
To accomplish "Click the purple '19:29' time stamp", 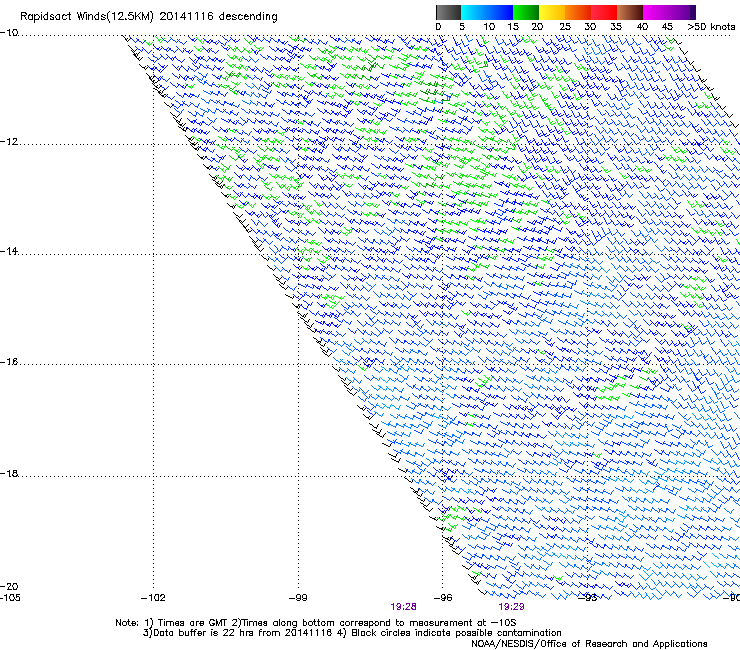I will 512,607.
